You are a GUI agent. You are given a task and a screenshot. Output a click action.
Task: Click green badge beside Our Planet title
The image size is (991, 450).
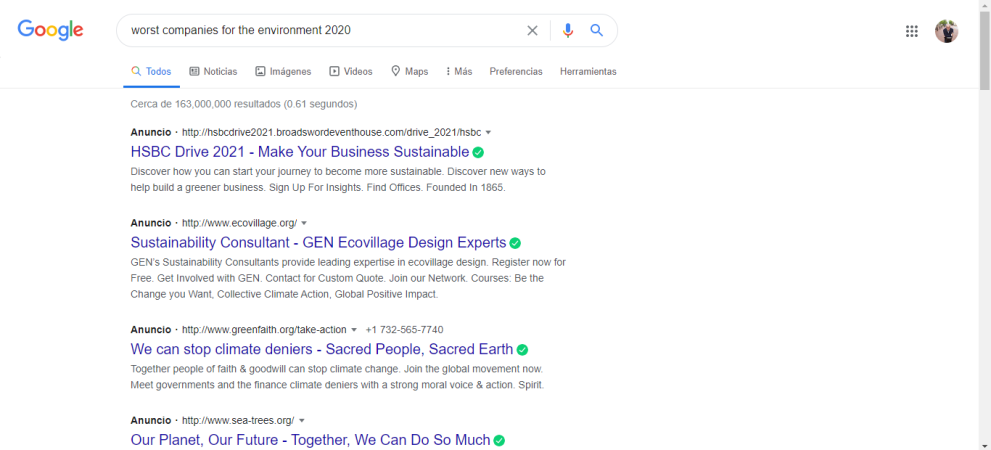coord(499,441)
